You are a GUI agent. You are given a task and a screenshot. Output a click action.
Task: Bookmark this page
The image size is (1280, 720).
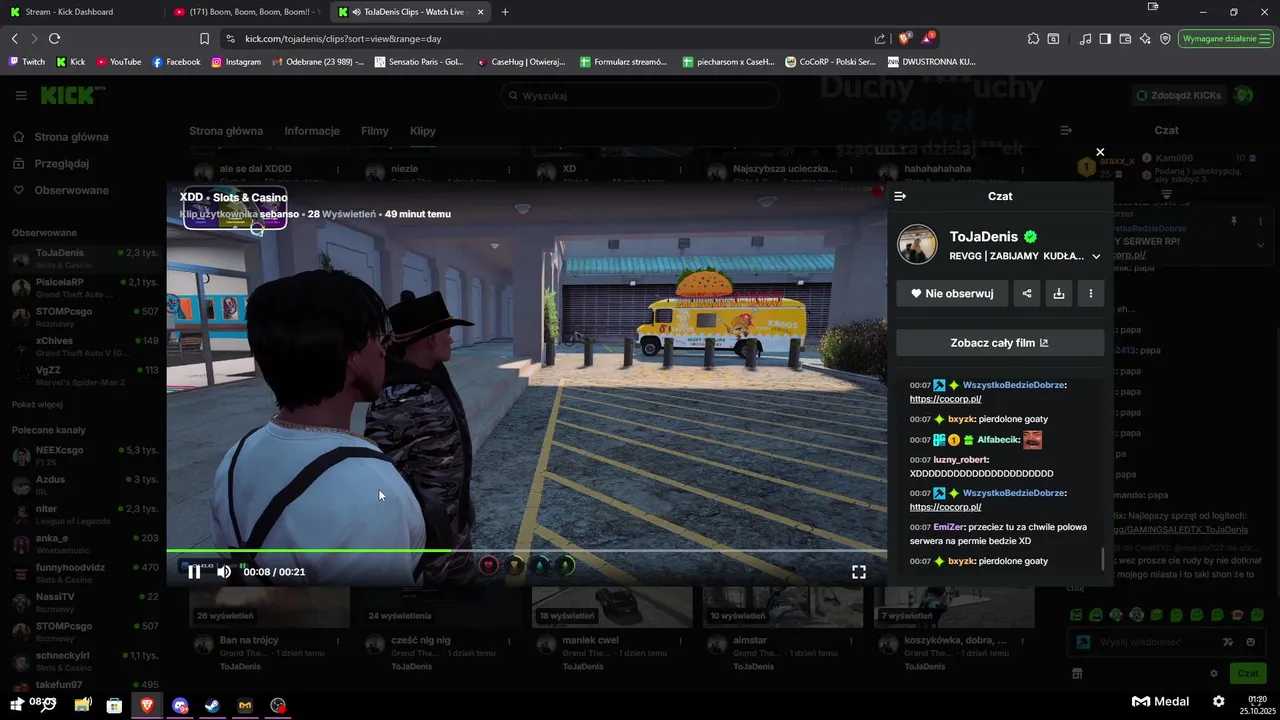click(x=204, y=38)
